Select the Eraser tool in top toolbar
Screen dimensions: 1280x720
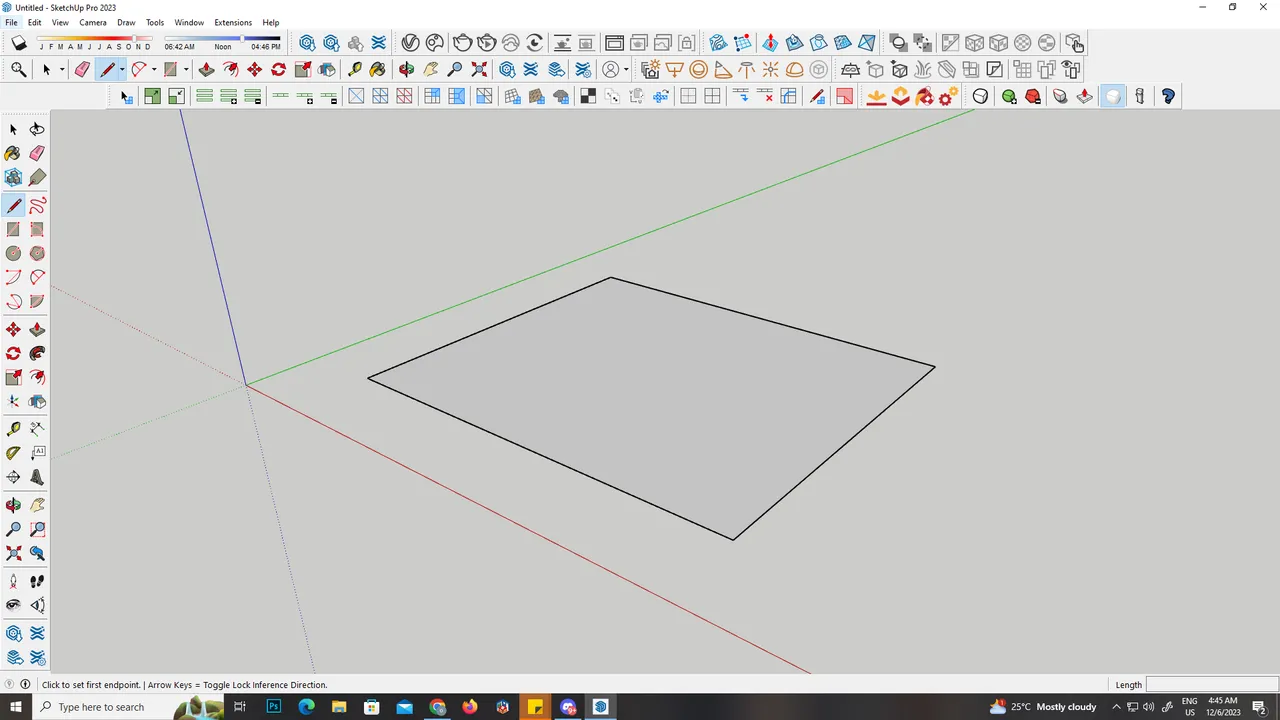pyautogui.click(x=82, y=69)
